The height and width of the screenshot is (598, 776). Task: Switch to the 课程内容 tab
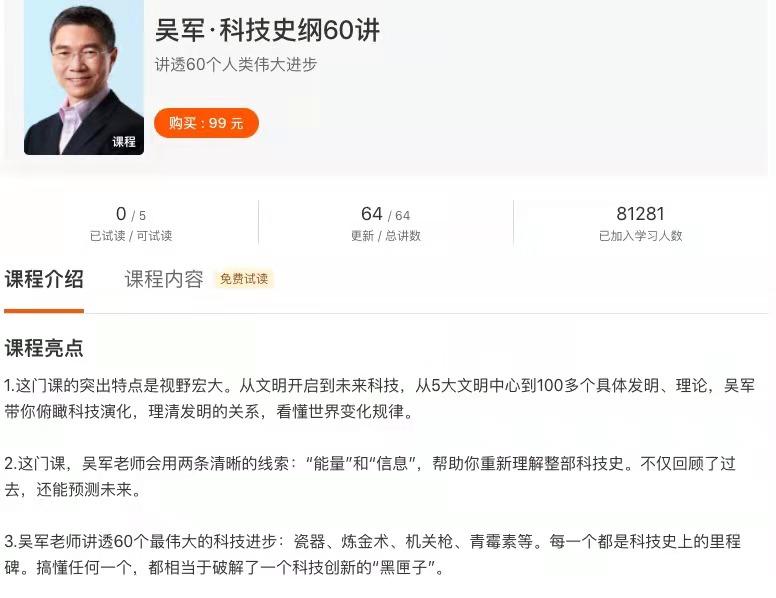click(164, 279)
